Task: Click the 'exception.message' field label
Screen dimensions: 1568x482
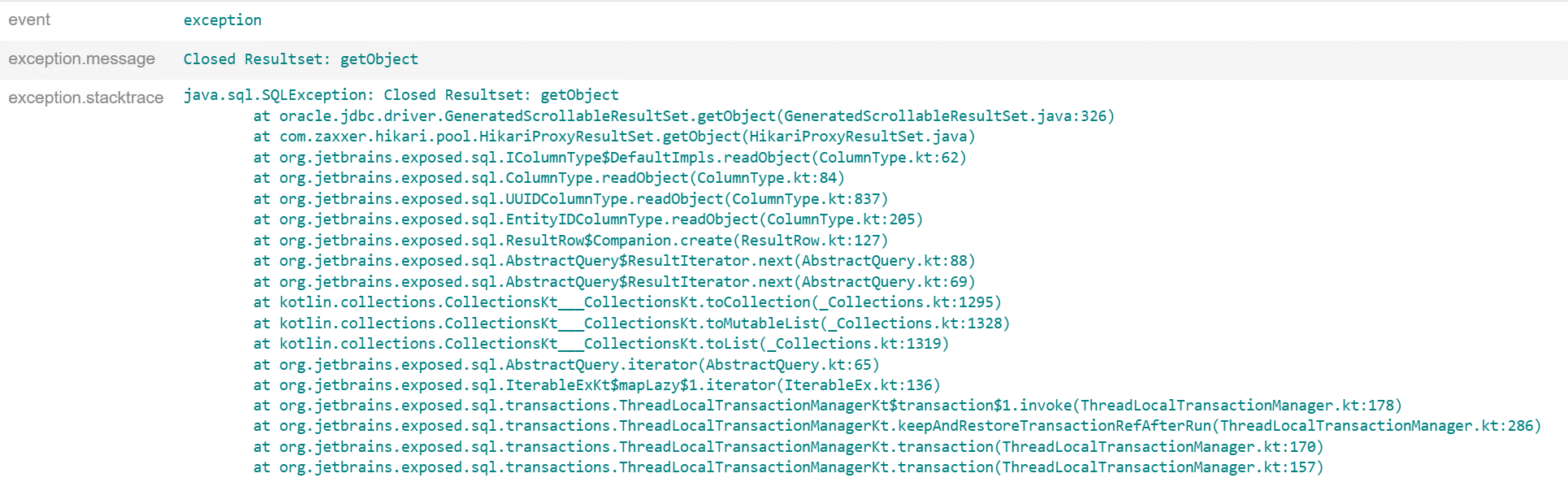Action: (x=81, y=59)
